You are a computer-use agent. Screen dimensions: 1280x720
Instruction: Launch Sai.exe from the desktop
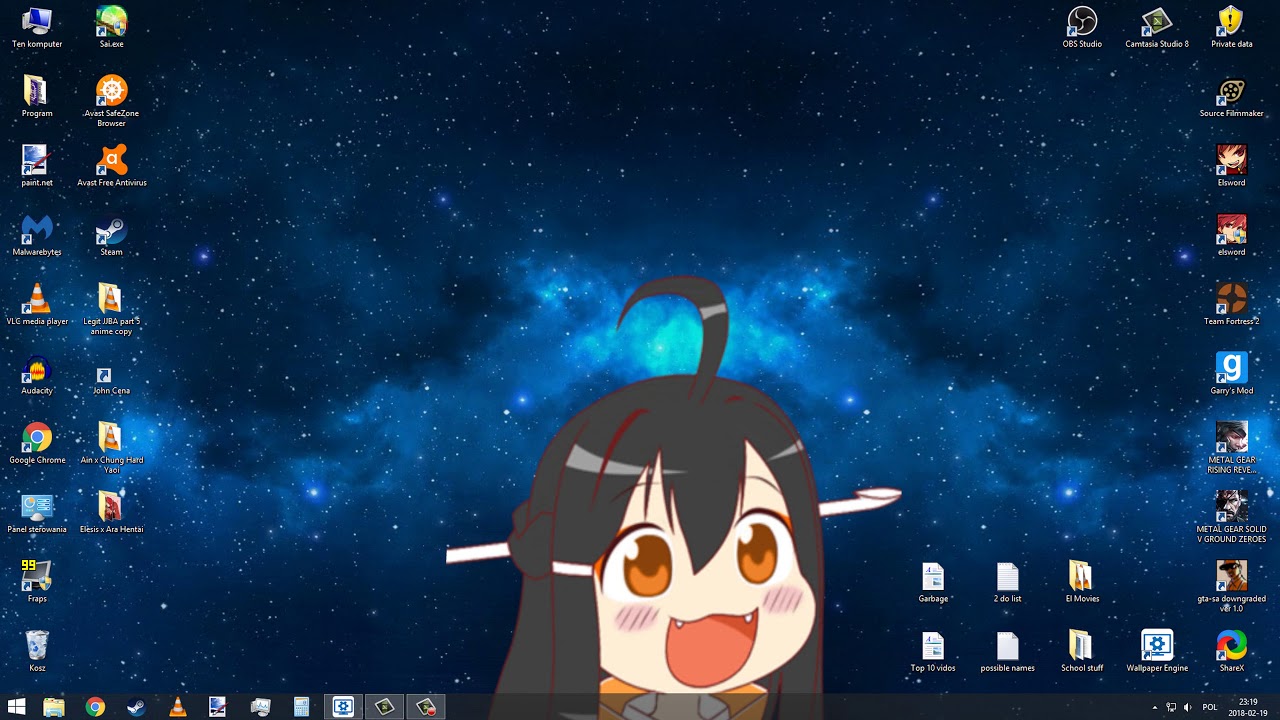(x=111, y=28)
